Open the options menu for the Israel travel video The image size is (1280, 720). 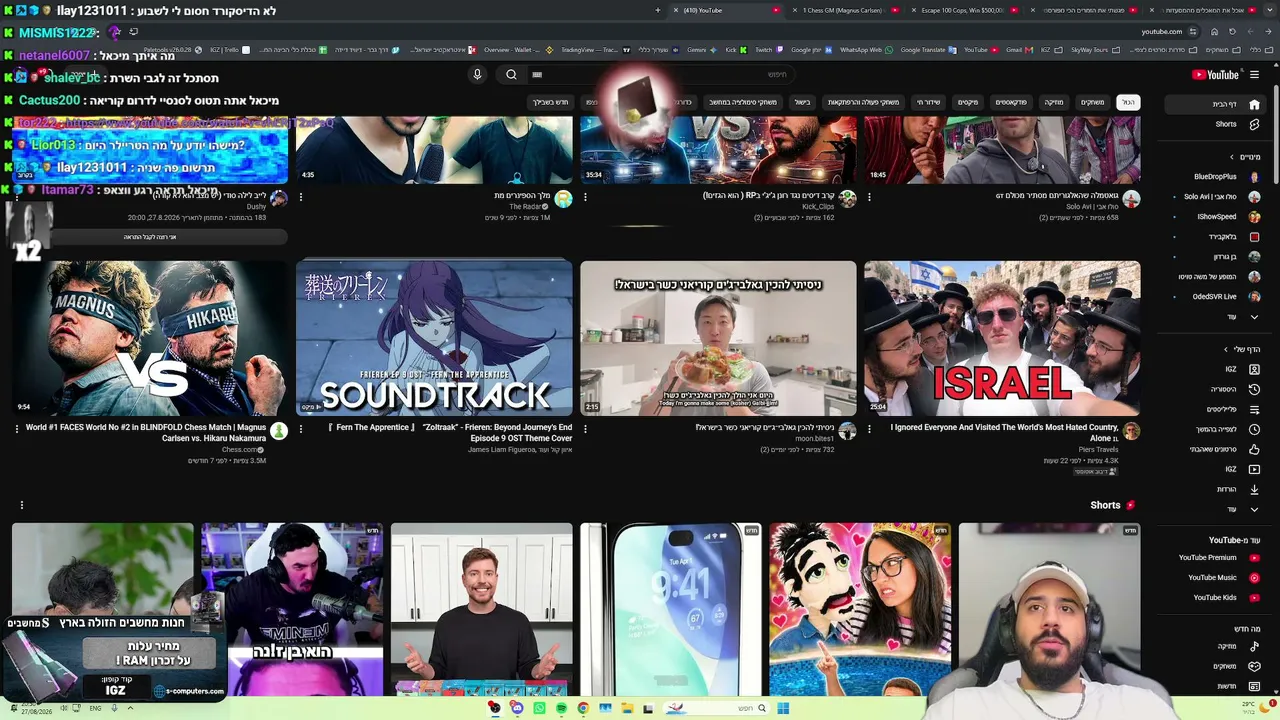pos(869,429)
